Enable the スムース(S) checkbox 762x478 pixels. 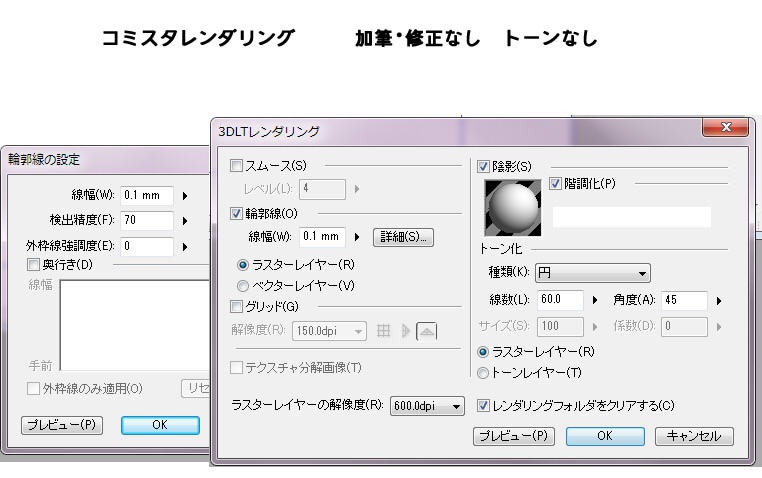(x=236, y=166)
